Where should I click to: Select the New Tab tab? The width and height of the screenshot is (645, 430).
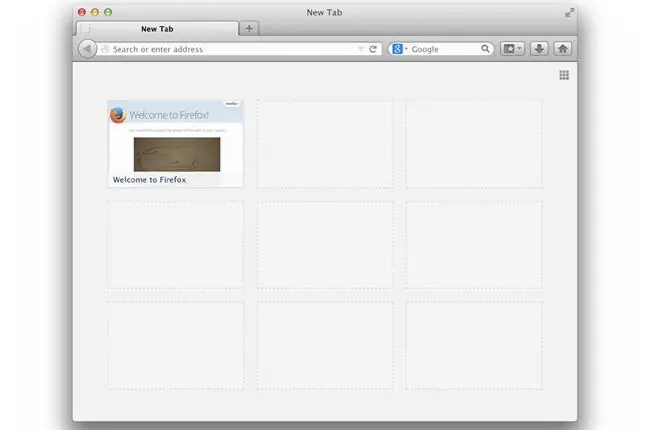point(157,29)
